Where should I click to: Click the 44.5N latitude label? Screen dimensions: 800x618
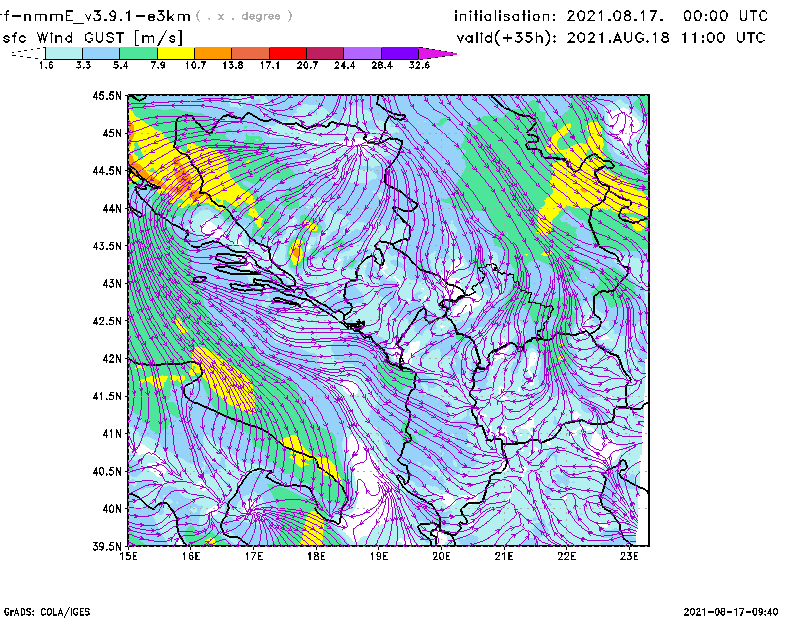pyautogui.click(x=107, y=170)
